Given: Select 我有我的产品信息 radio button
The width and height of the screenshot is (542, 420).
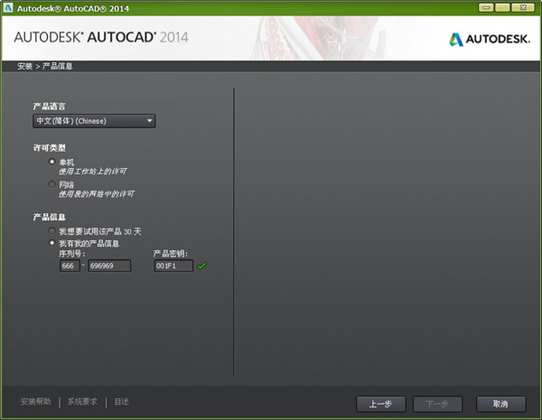Looking at the screenshot, I should coord(52,243).
